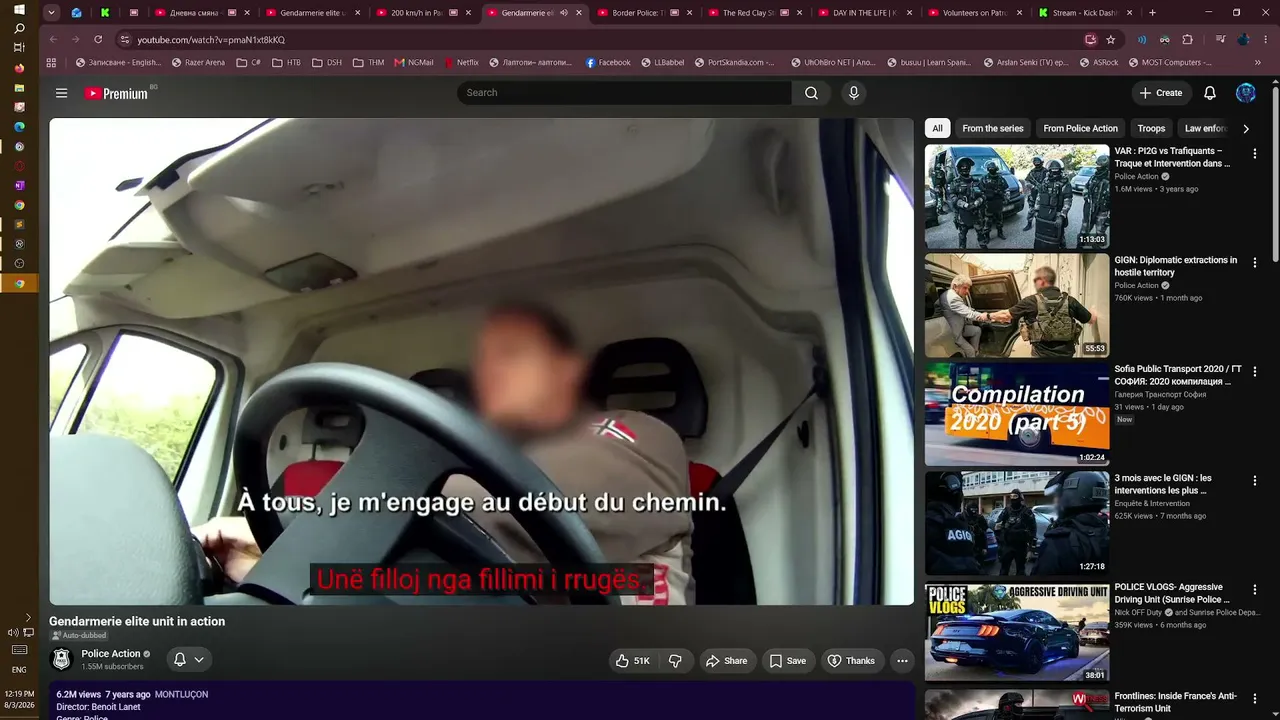
Task: Open GIGN: Diplomatic extractions video title
Action: 1176,266
